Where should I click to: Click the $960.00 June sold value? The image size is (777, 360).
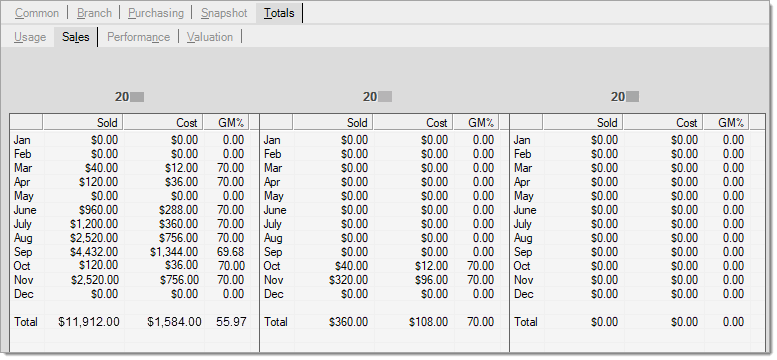click(x=99, y=210)
